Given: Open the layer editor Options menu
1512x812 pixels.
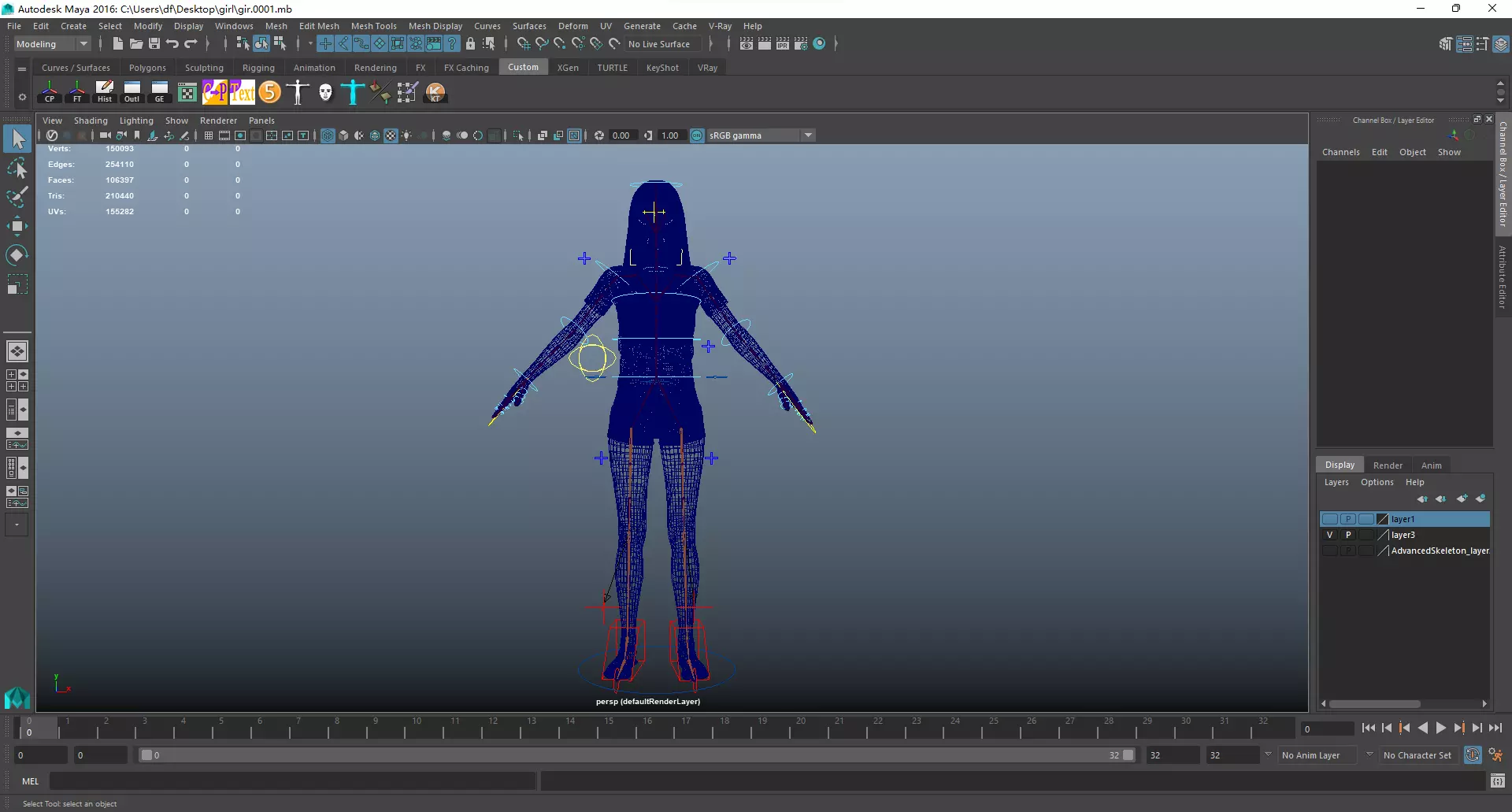Looking at the screenshot, I should (1377, 482).
